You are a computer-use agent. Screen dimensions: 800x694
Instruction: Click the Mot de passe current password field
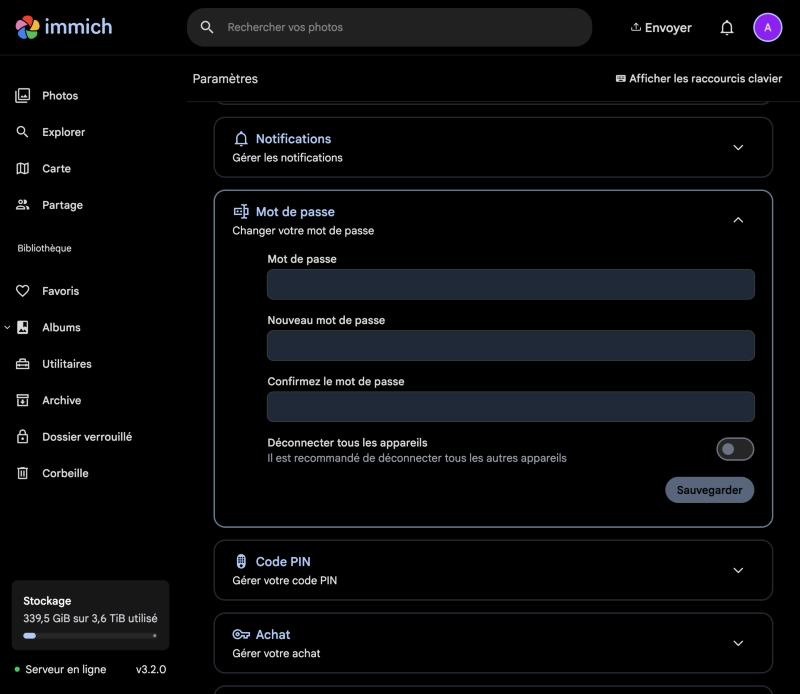pyautogui.click(x=511, y=284)
